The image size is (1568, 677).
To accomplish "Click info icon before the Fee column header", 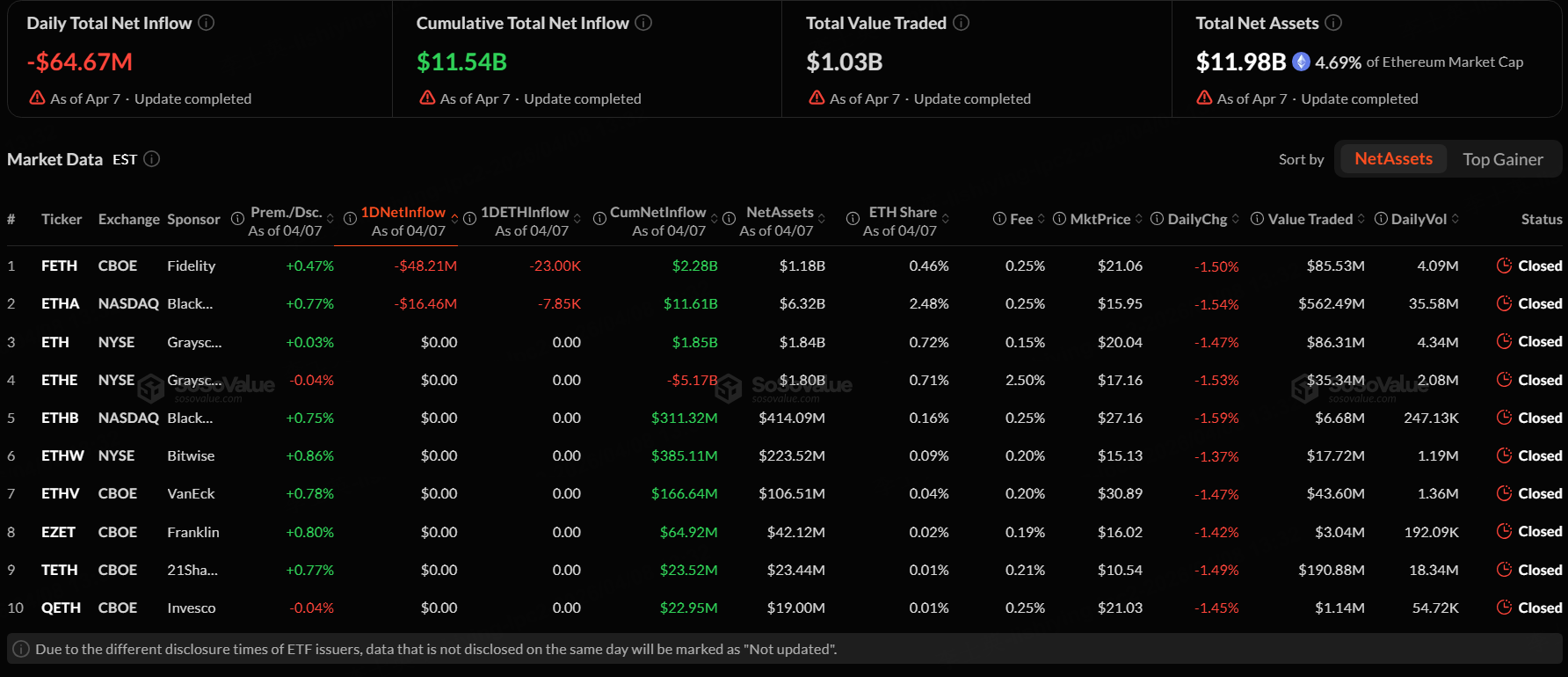I will pyautogui.click(x=999, y=219).
